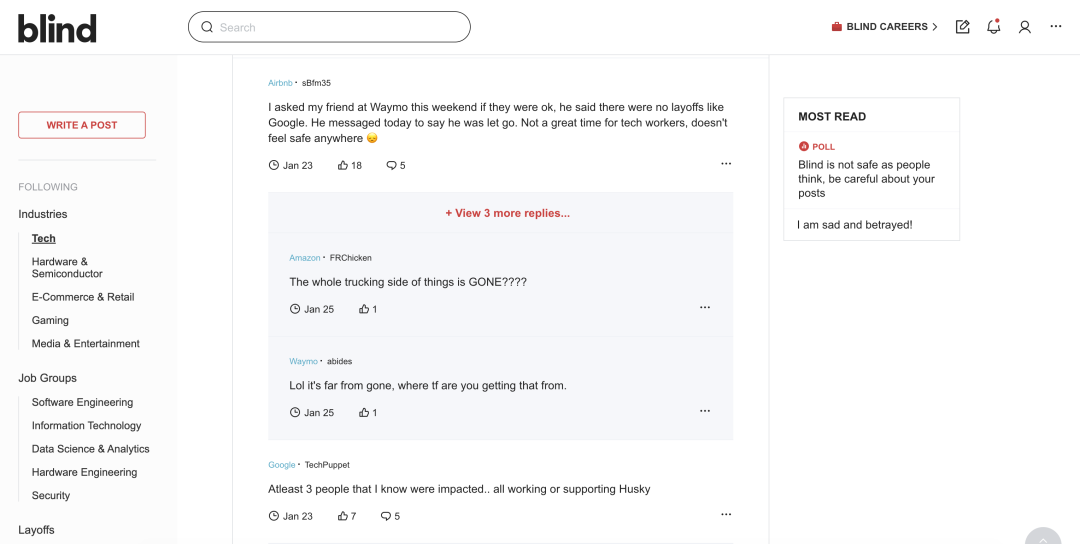Click into the Search field

[329, 27]
